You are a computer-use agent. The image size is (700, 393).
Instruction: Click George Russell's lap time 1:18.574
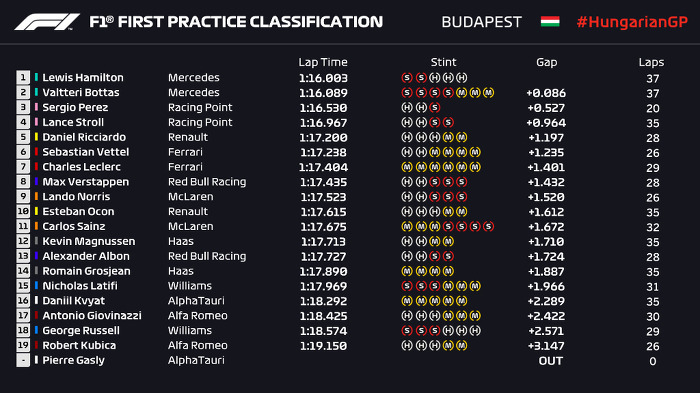coord(323,331)
